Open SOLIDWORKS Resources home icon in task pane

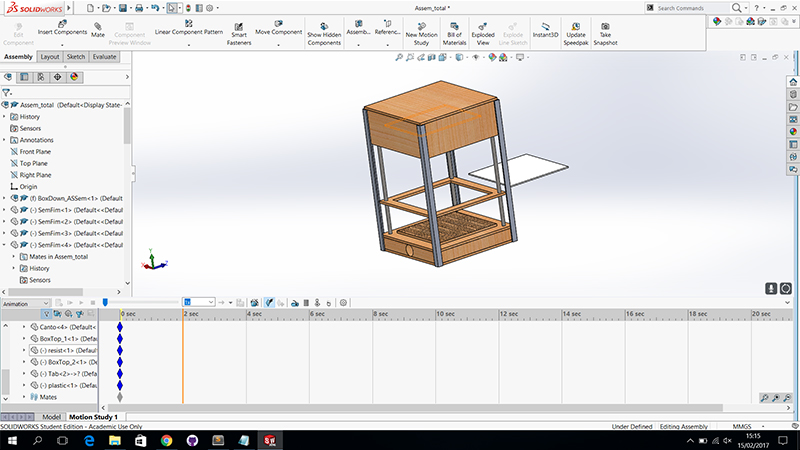tap(793, 82)
